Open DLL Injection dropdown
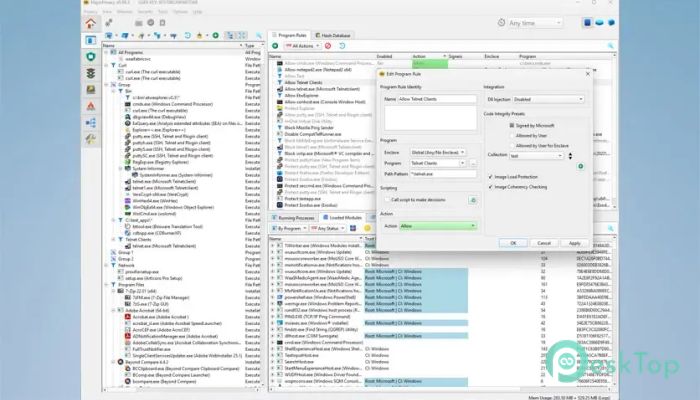 click(548, 99)
